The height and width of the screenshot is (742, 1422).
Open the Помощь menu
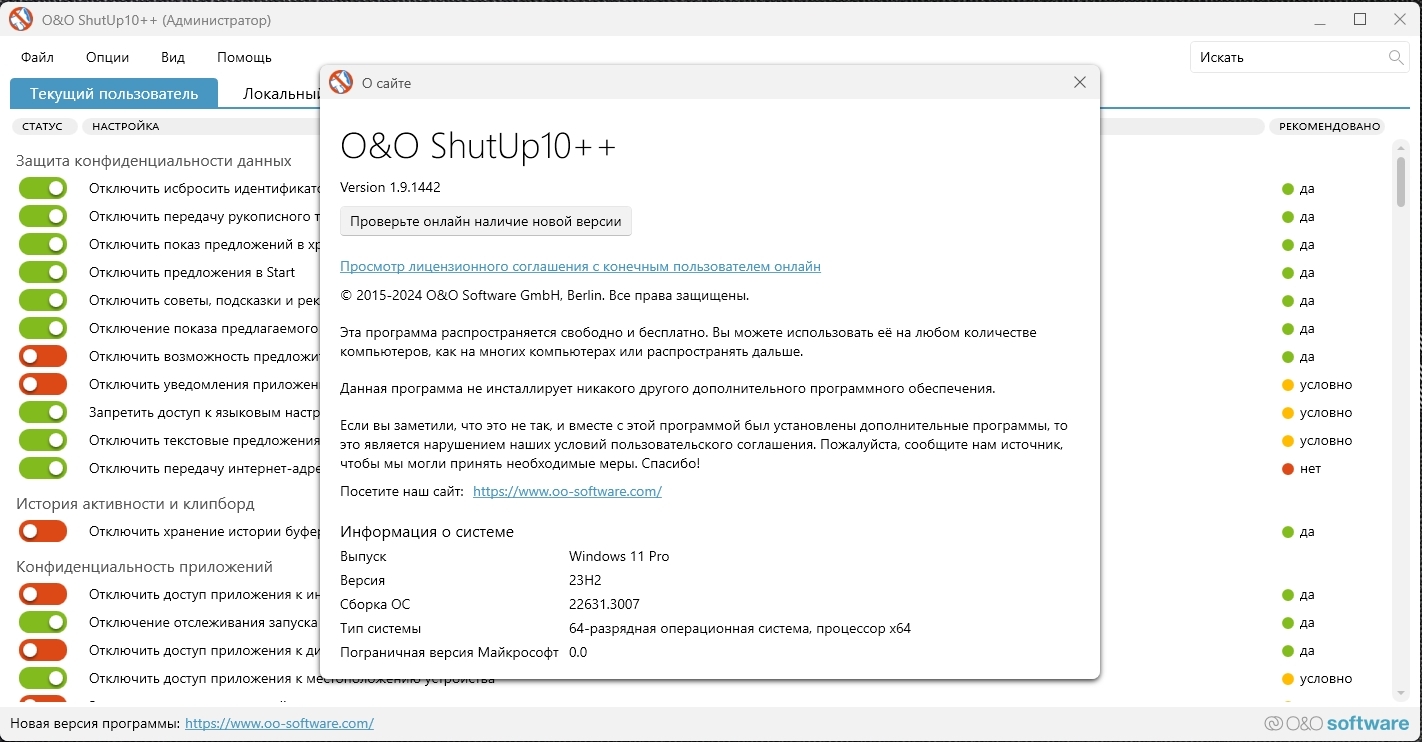pos(244,57)
